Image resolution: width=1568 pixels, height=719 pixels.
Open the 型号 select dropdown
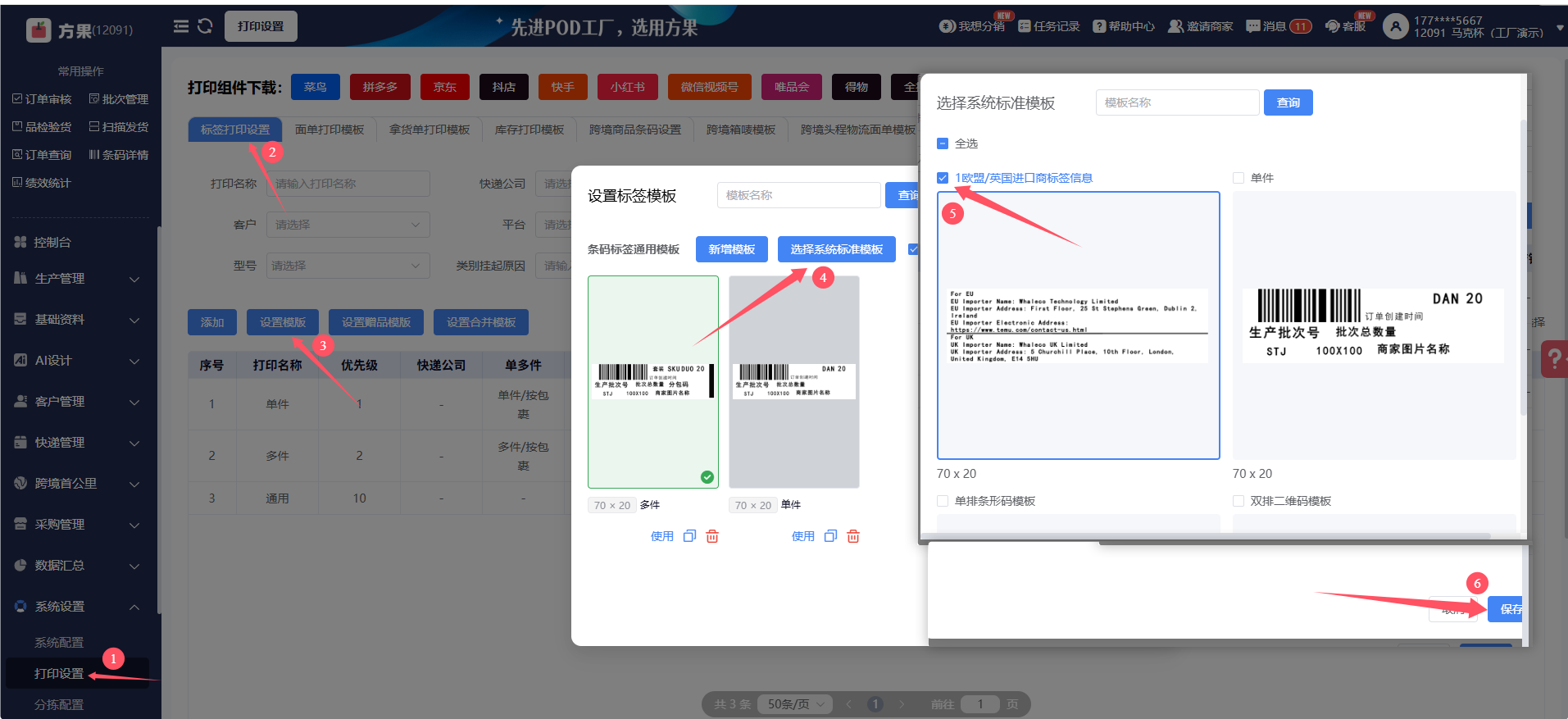click(x=348, y=266)
